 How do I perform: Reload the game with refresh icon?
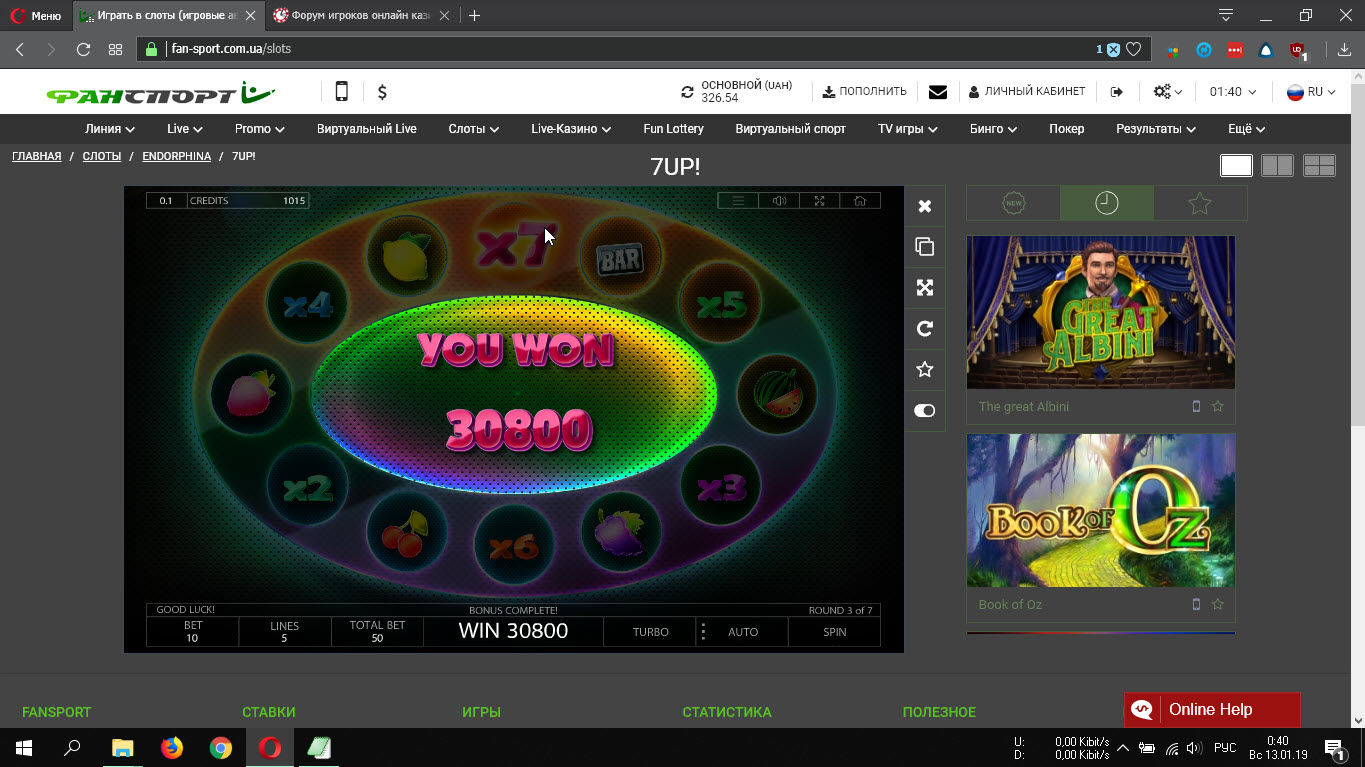(x=925, y=329)
